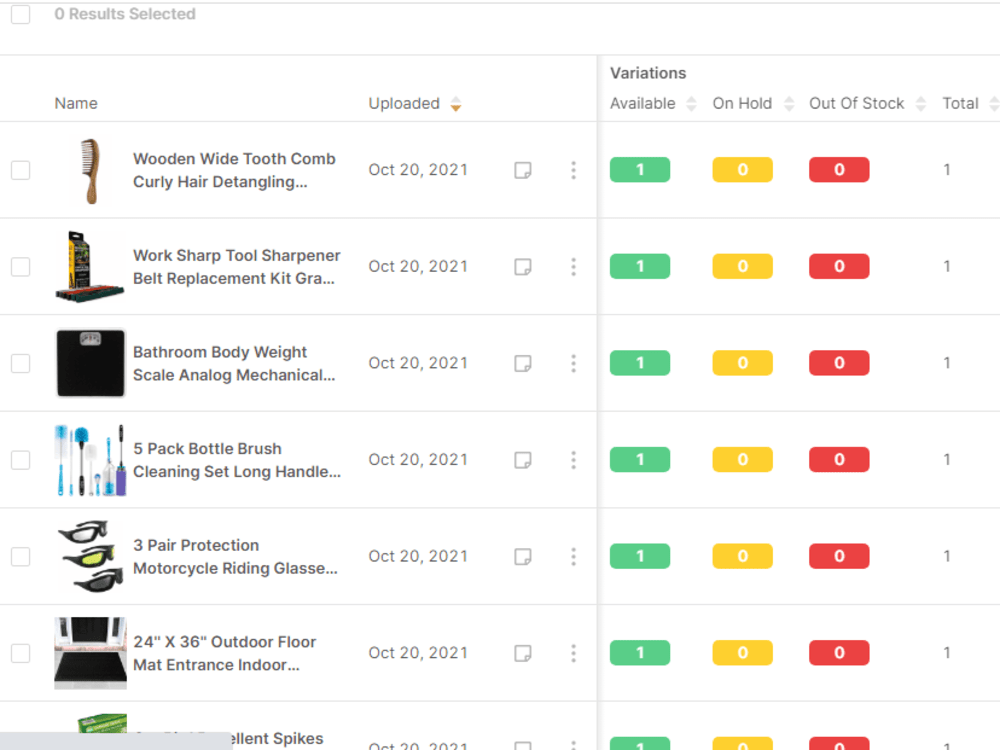This screenshot has height=750, width=1000.
Task: Check the Bathroom Body Weight Scale row
Action: point(20,364)
